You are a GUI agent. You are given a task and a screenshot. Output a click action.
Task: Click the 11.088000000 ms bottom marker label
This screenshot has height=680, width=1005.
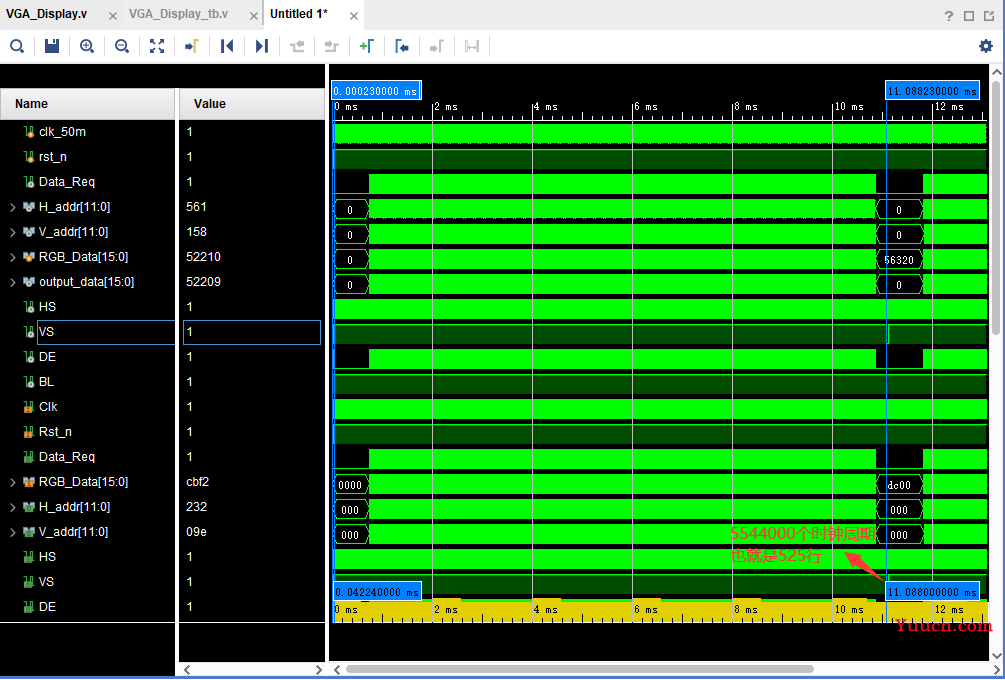point(932,592)
